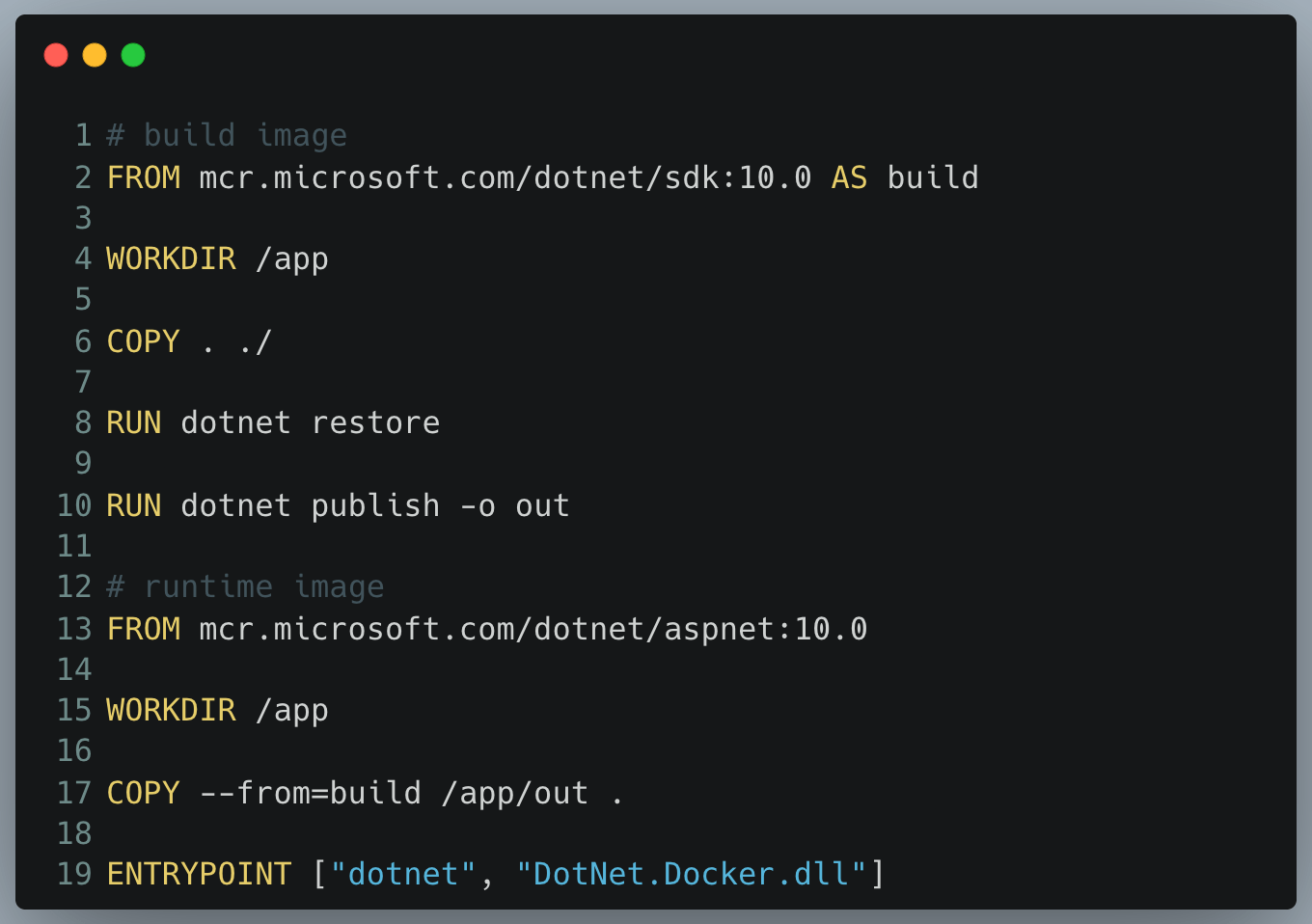Image resolution: width=1312 pixels, height=924 pixels.
Task: Click the "dotnet" string in ENTRYPOINT
Action: point(403,874)
